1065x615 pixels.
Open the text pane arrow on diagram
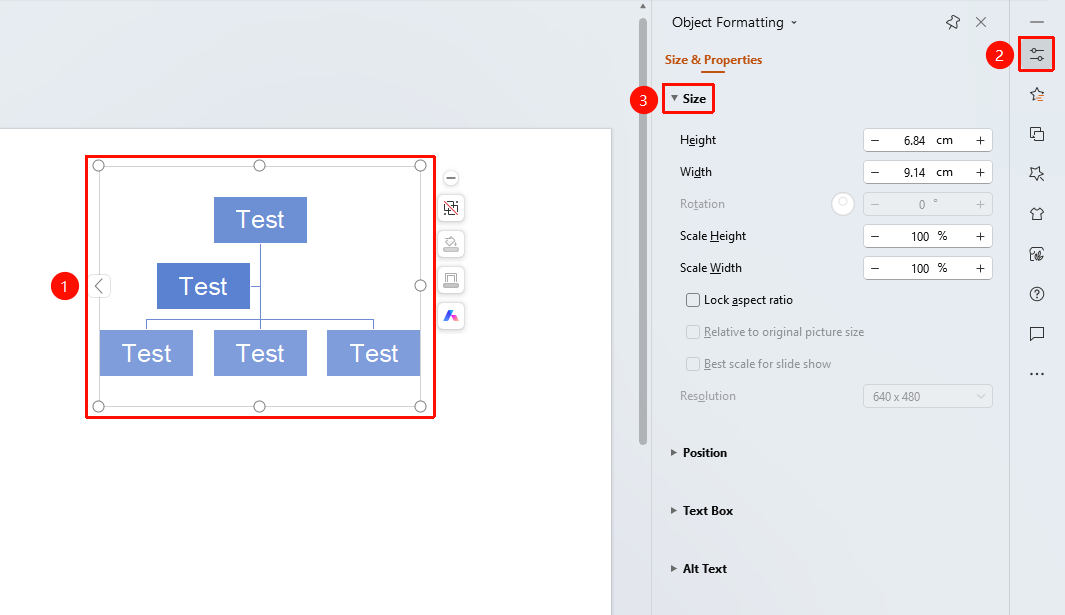[99, 286]
